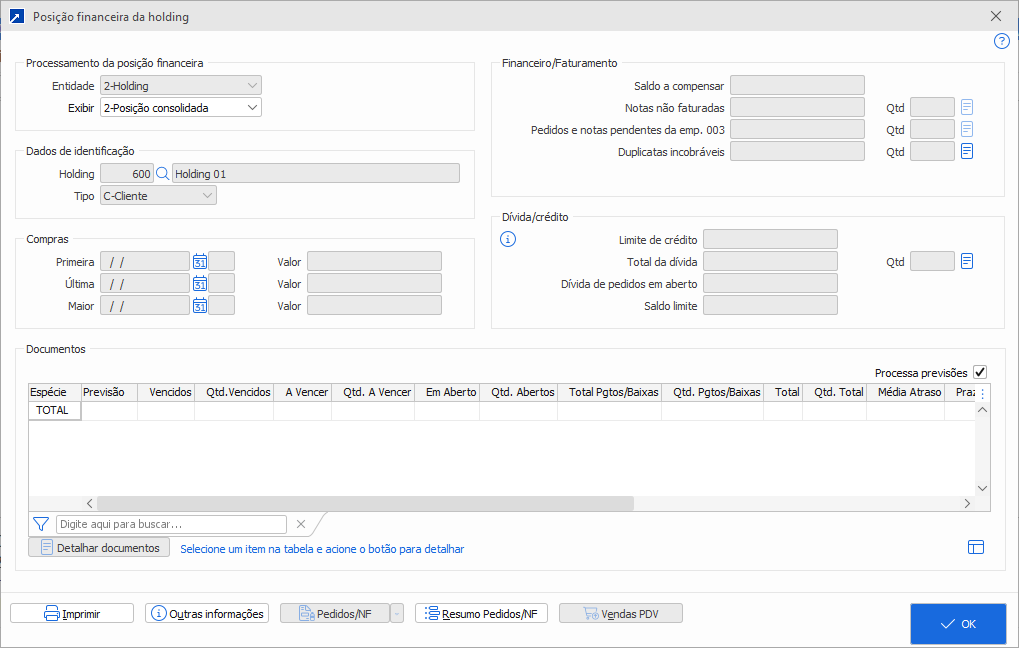Screen dimensions: 1033x655
Task: Click the Holding search magnifier icon
Action: click(x=163, y=174)
